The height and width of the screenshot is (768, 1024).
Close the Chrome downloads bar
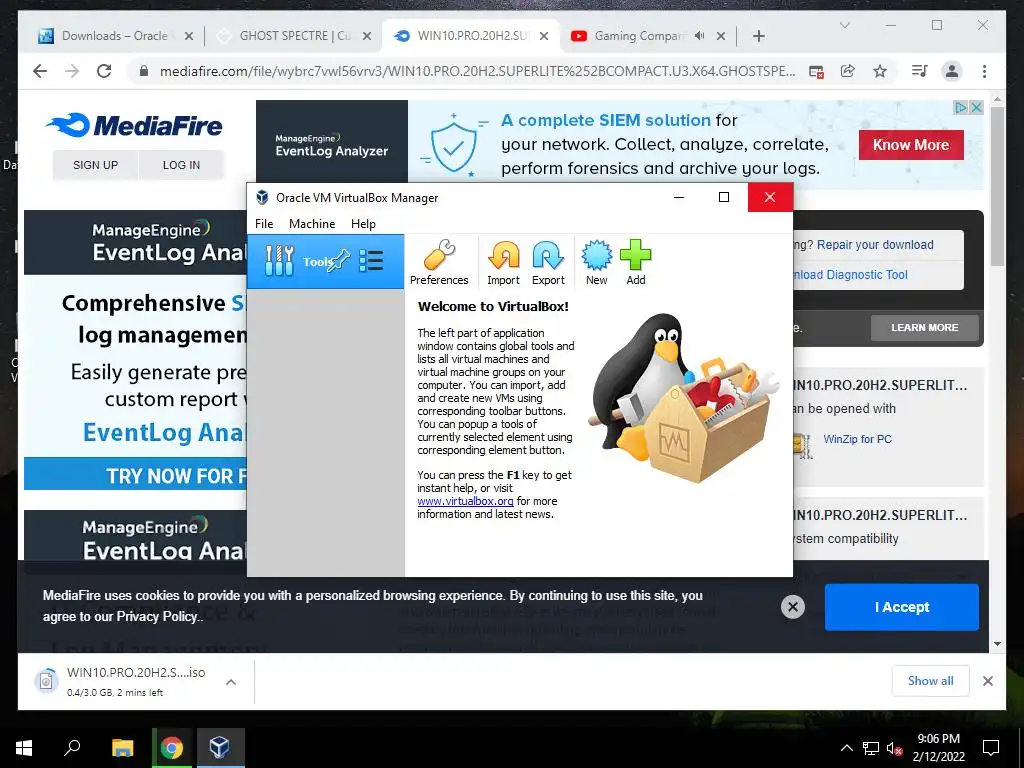tap(987, 681)
